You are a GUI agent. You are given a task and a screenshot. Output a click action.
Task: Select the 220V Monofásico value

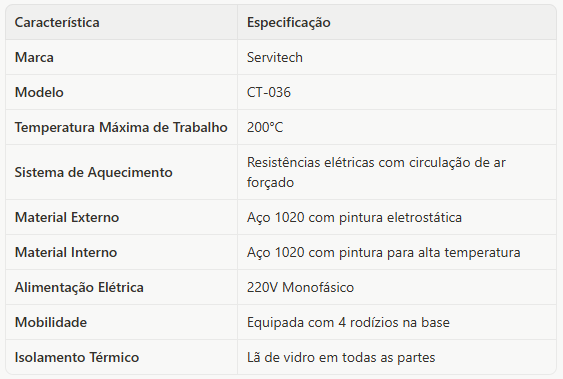tap(300, 287)
